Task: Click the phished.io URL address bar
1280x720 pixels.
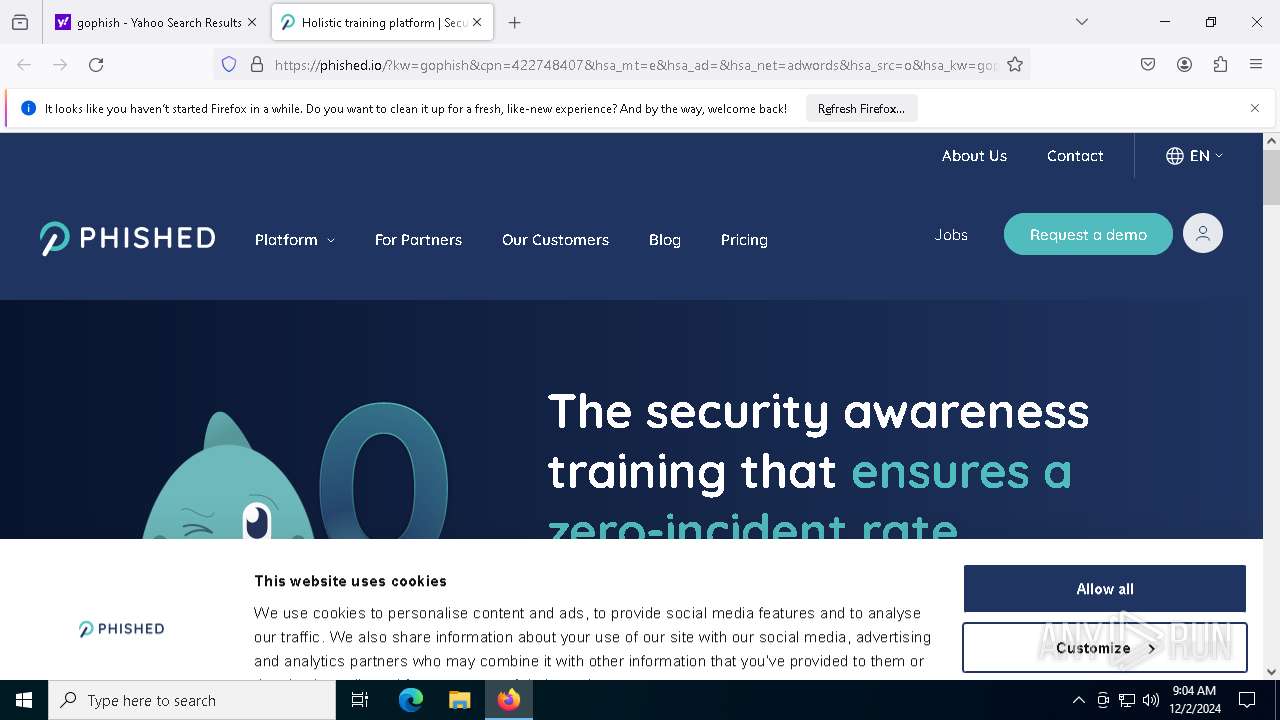Action: [635, 65]
